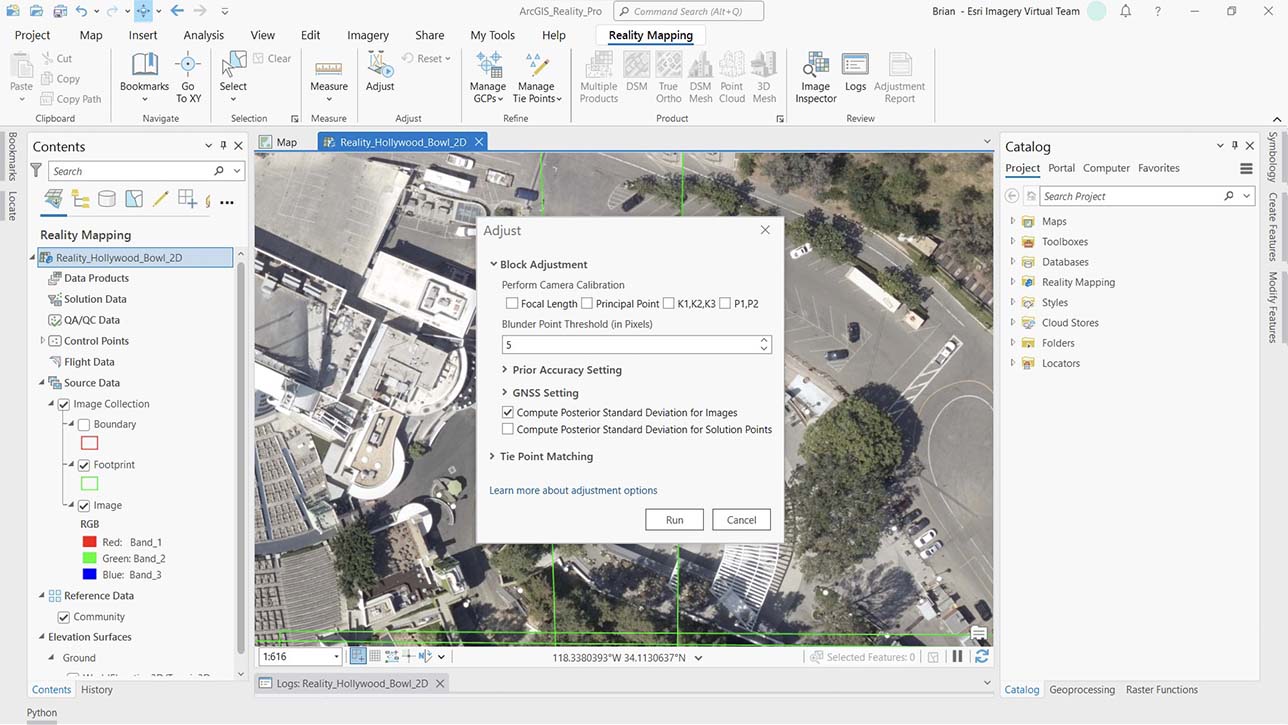
Task: Open the Geoprocessing pane tab
Action: click(1082, 689)
